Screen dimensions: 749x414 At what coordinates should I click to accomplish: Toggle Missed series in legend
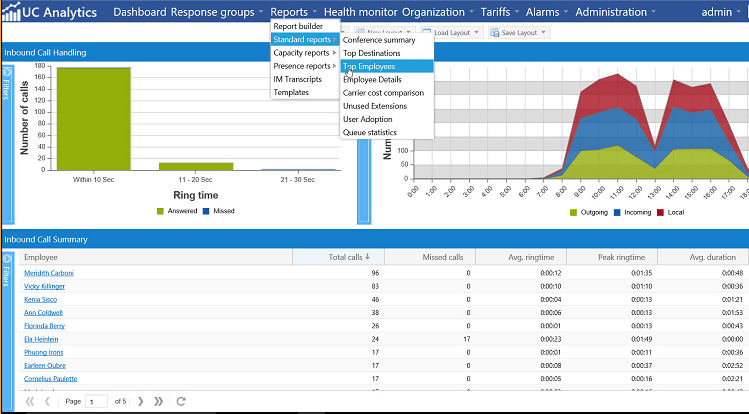click(218, 211)
